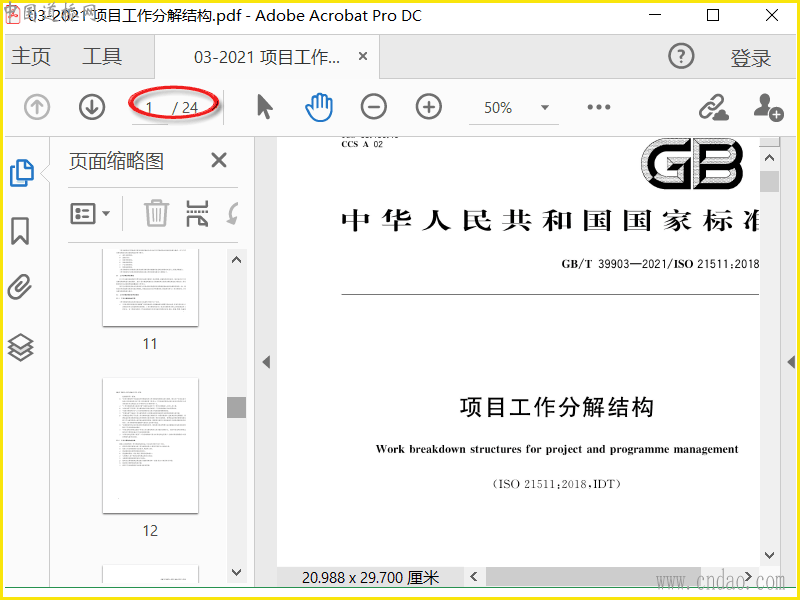
Task: Expand the right tools pane arrow
Action: coord(791,362)
